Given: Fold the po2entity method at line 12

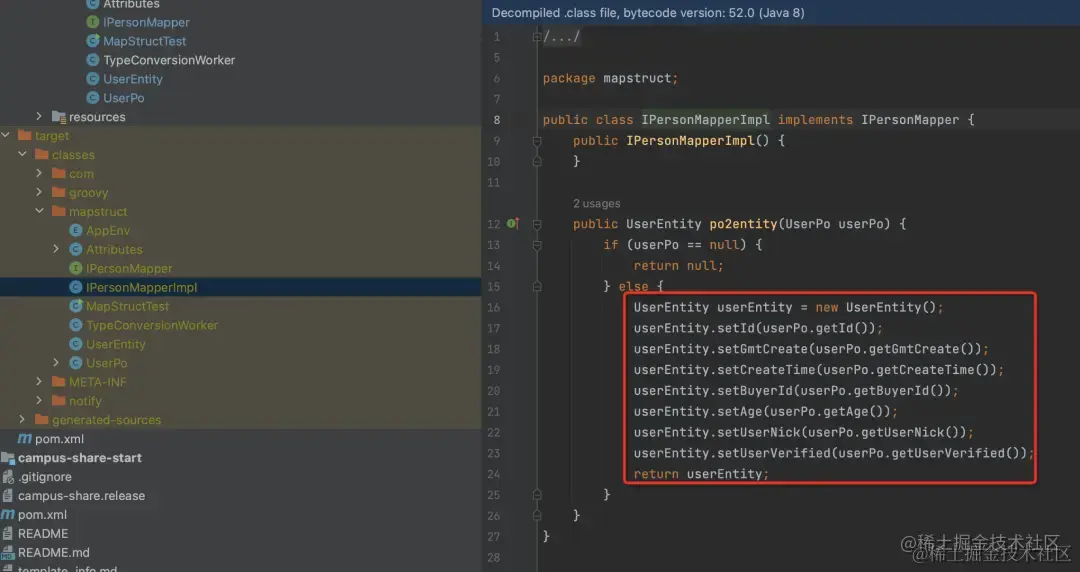Looking at the screenshot, I should pyautogui.click(x=537, y=224).
